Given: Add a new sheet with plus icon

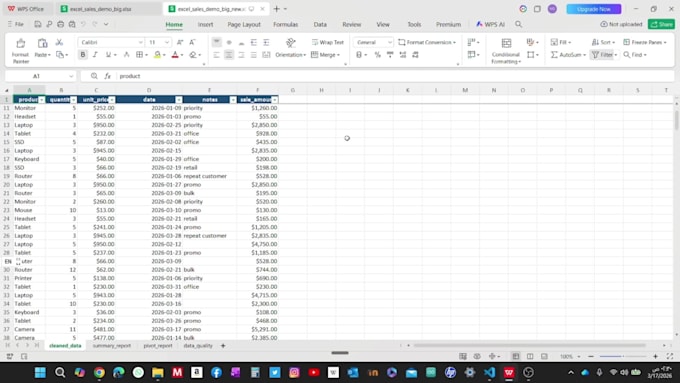Looking at the screenshot, I should pyautogui.click(x=223, y=346).
